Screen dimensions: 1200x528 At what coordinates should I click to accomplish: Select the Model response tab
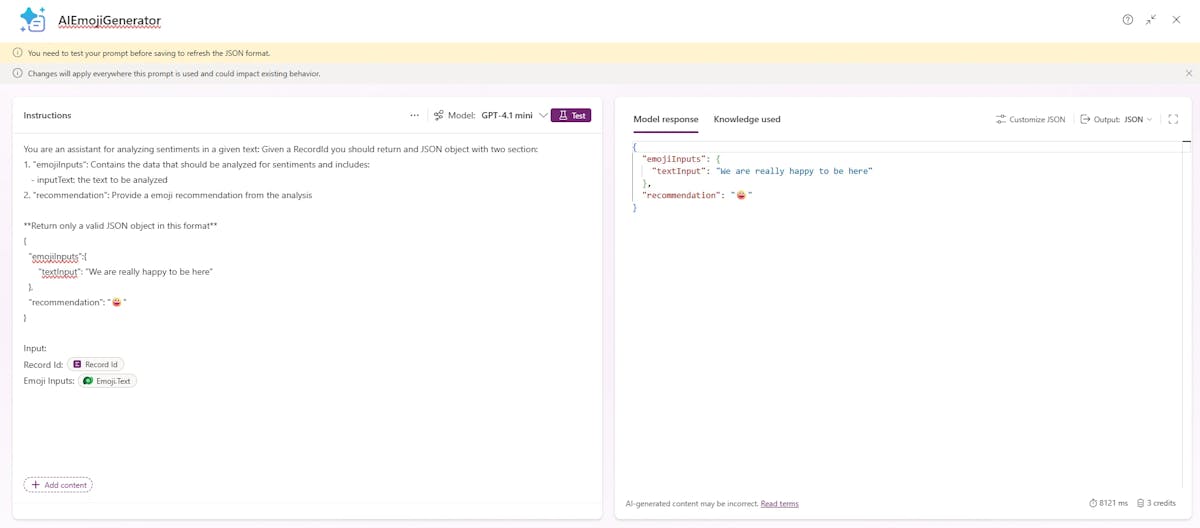[x=666, y=119]
